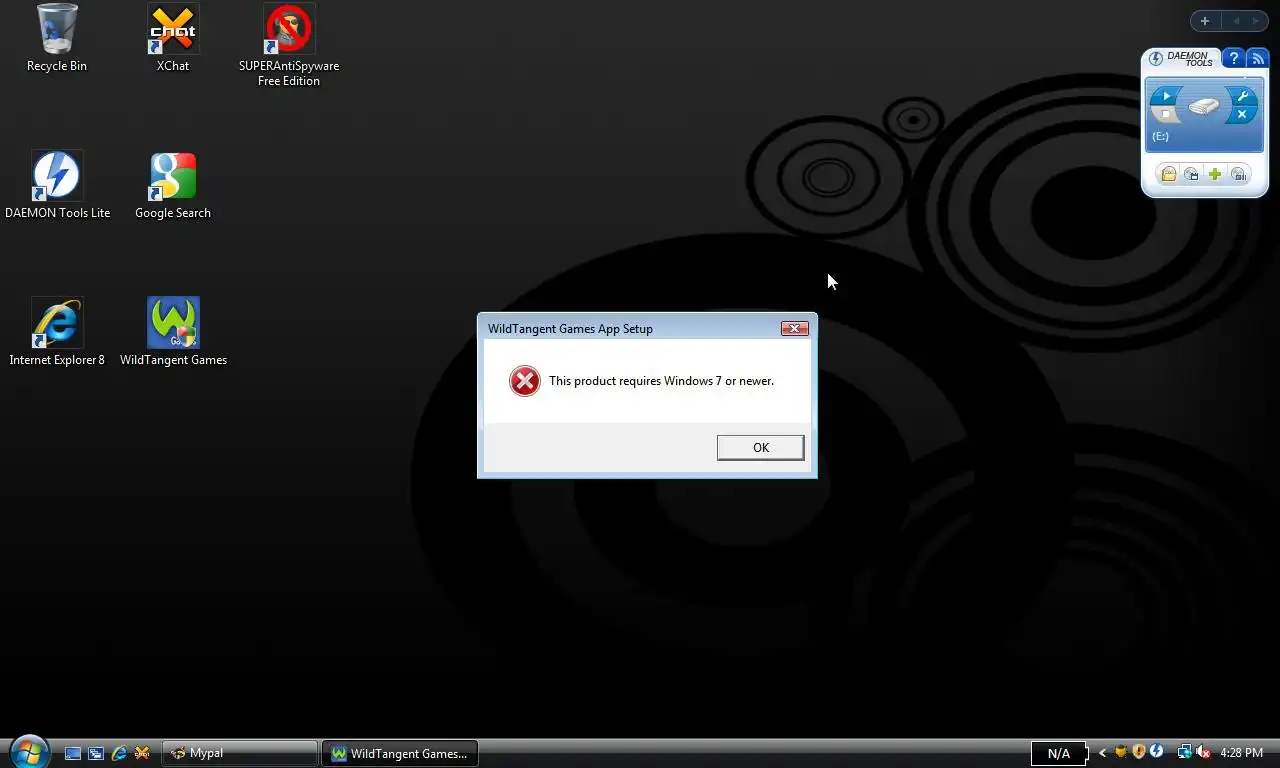Select the WildTangent Games desktop shortcut
This screenshot has width=1280, height=768.
[173, 332]
